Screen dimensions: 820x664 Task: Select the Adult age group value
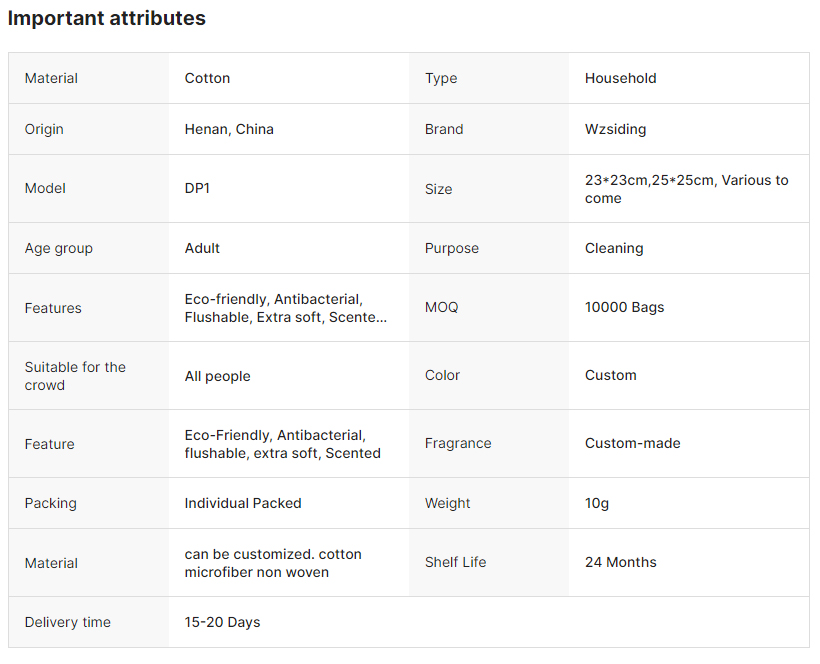202,248
